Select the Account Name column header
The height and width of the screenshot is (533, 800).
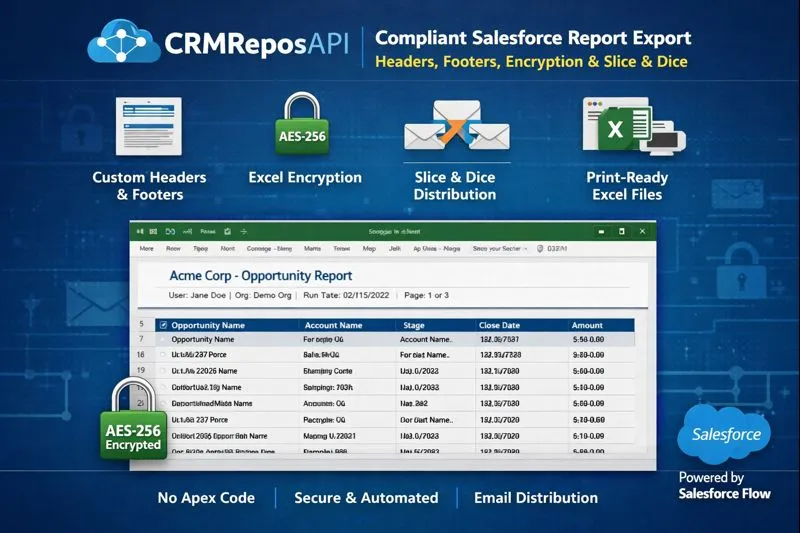333,325
